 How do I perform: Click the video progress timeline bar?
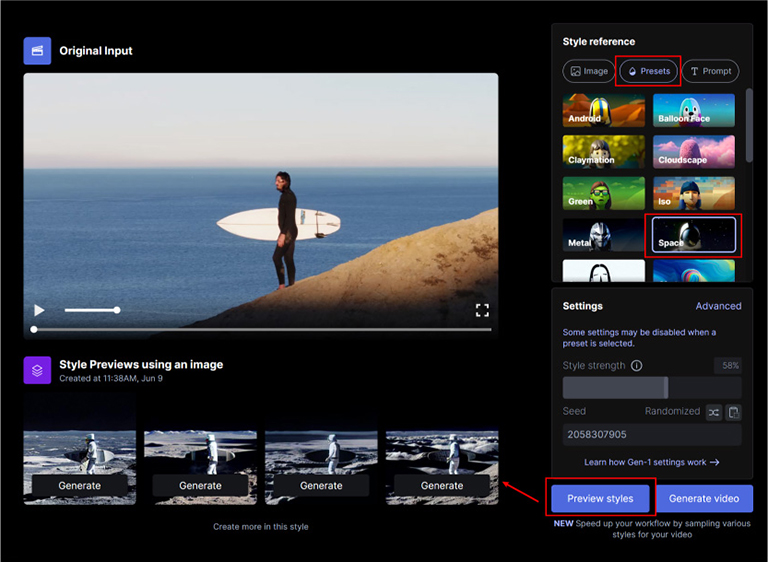click(x=262, y=330)
